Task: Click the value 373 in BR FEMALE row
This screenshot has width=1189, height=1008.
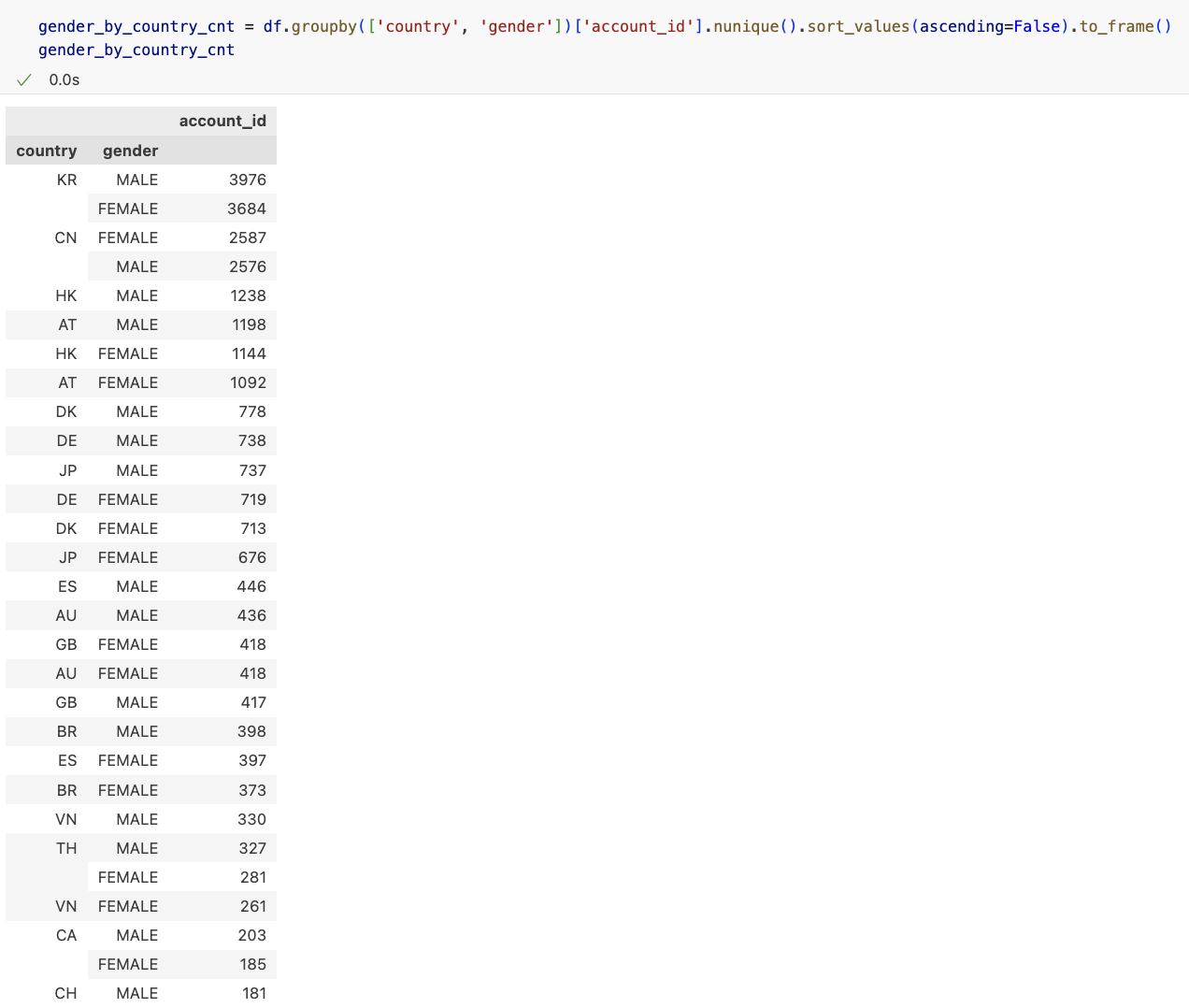Action: pos(252,790)
